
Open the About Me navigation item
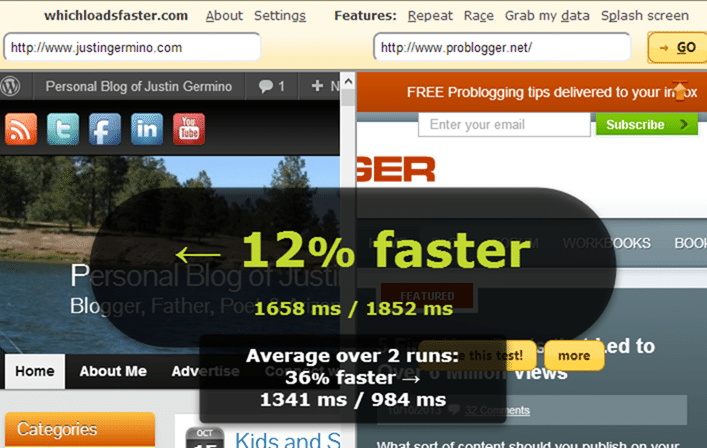tap(113, 371)
